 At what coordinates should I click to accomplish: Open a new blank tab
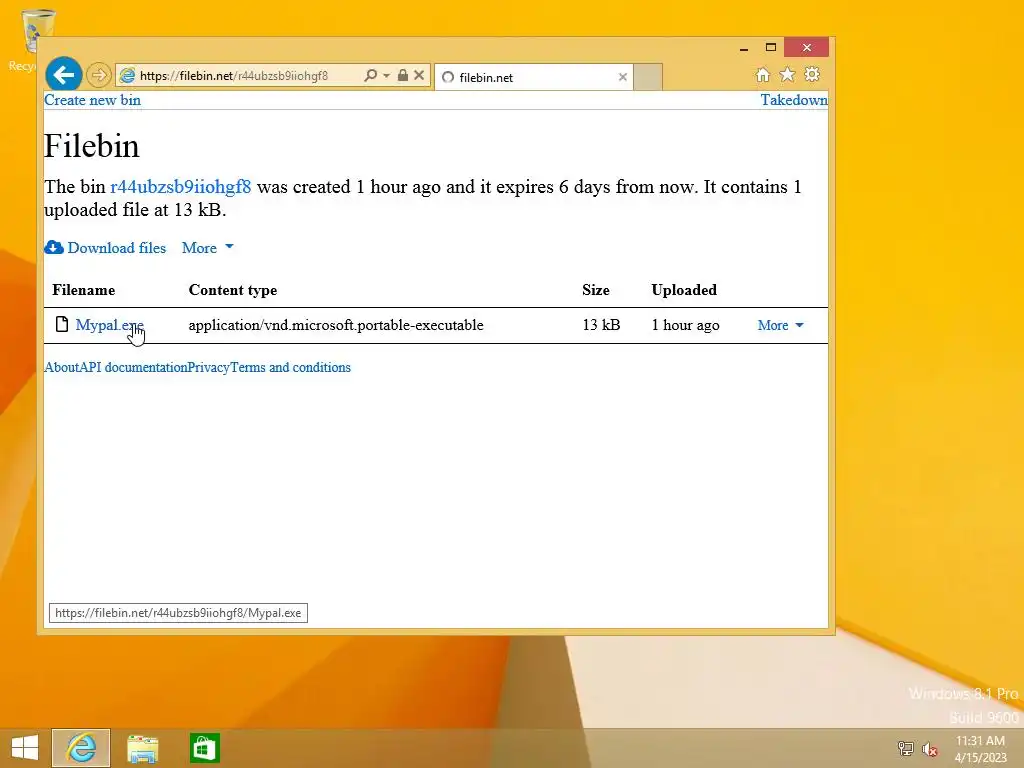pyautogui.click(x=648, y=77)
